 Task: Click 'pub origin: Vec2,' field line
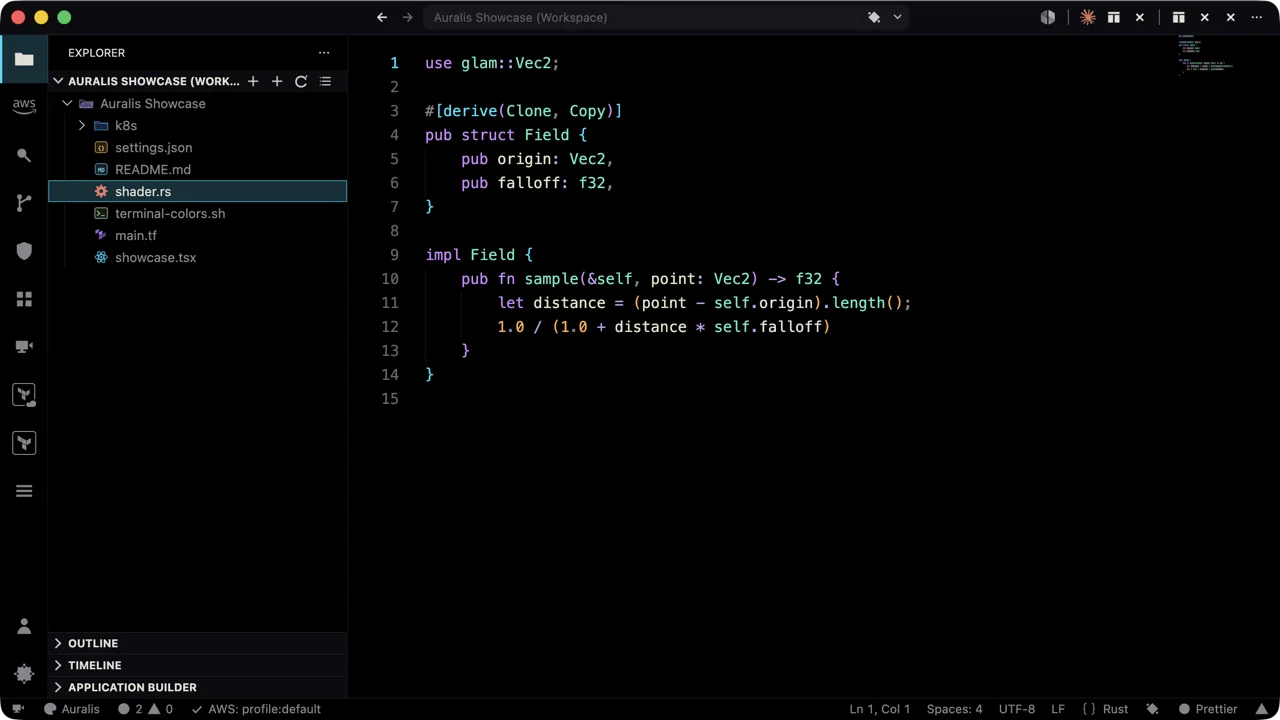click(537, 159)
